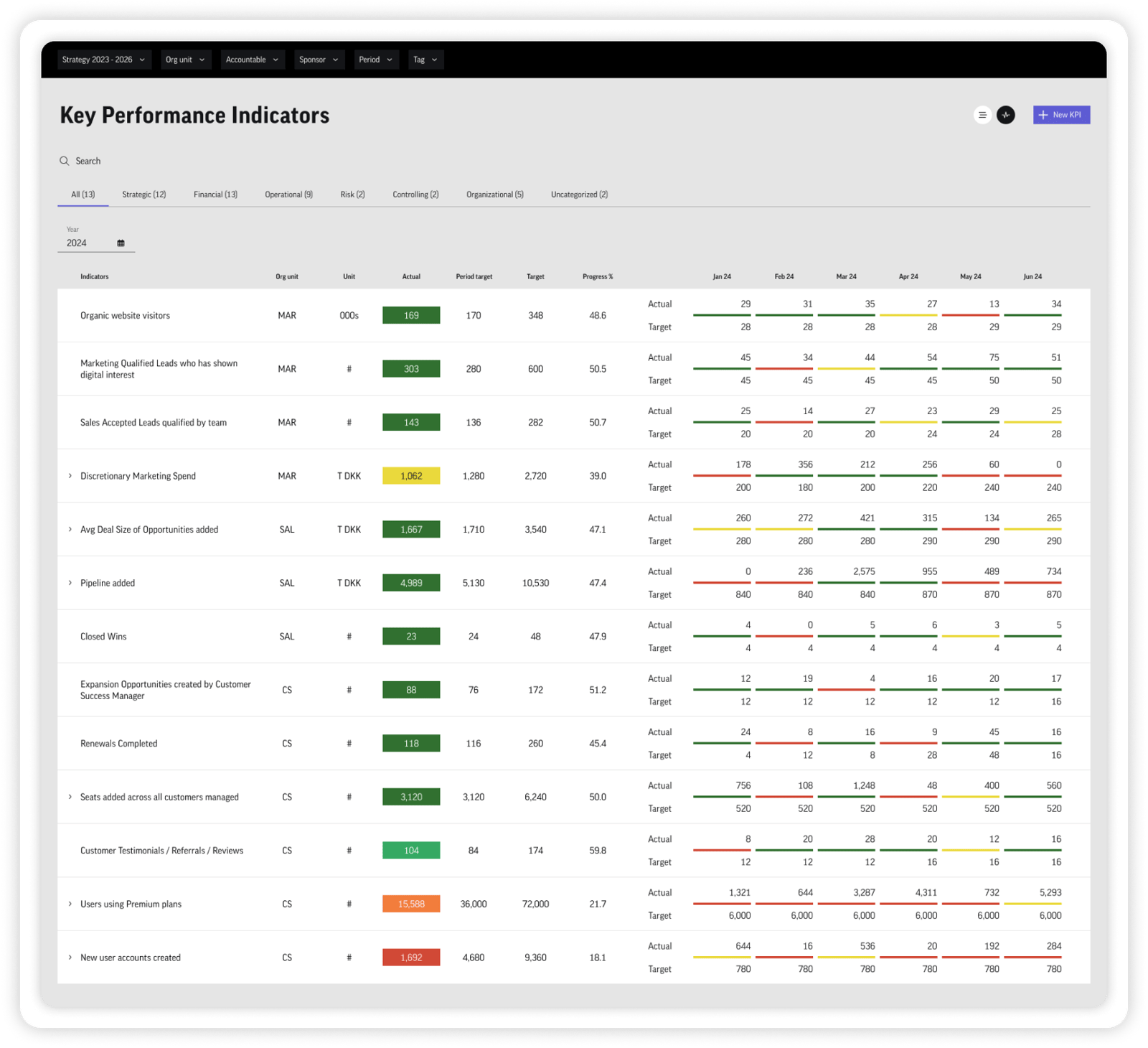The width and height of the screenshot is (1148, 1048).
Task: Click the New KPI button
Action: point(1061,115)
